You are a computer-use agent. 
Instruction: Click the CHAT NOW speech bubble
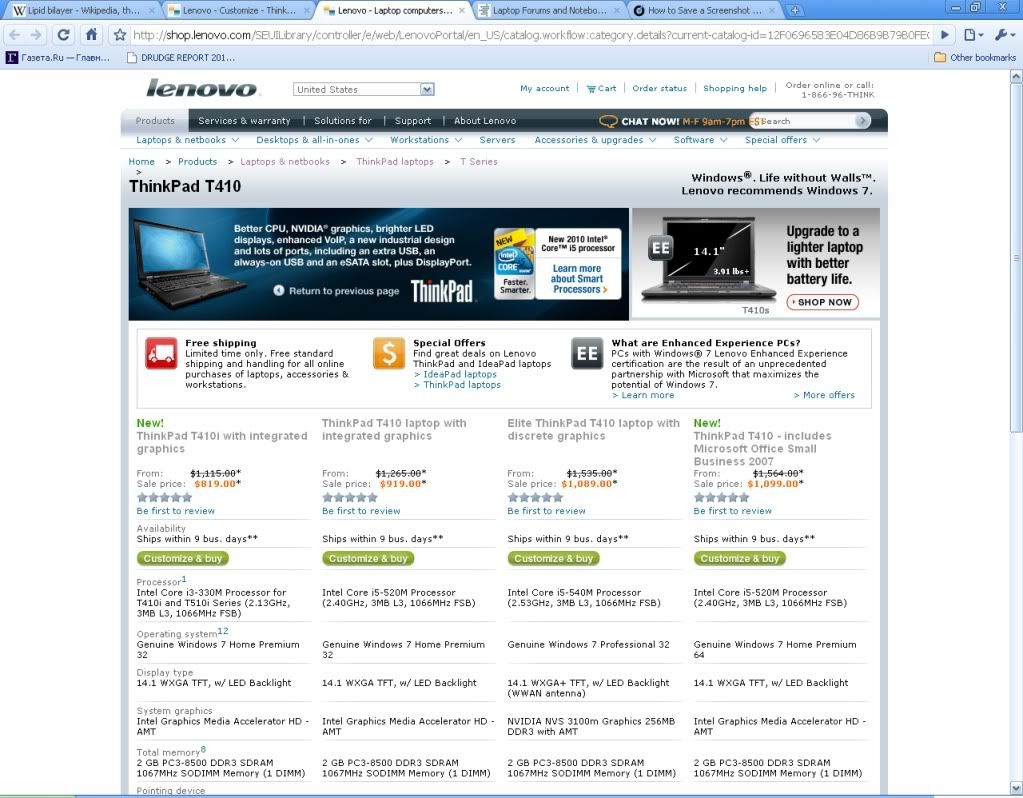608,121
